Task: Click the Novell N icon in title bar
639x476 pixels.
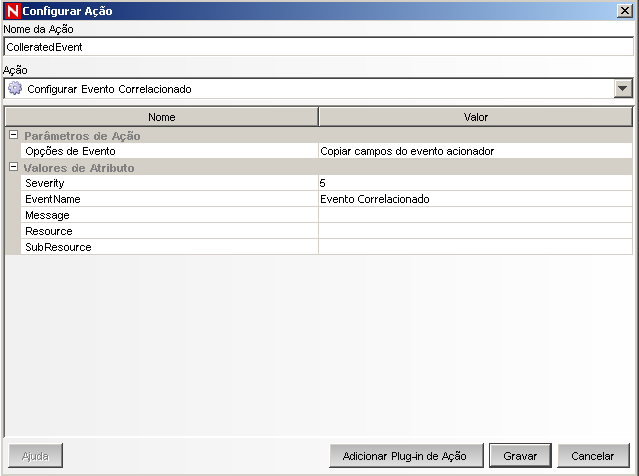Action: [x=12, y=10]
